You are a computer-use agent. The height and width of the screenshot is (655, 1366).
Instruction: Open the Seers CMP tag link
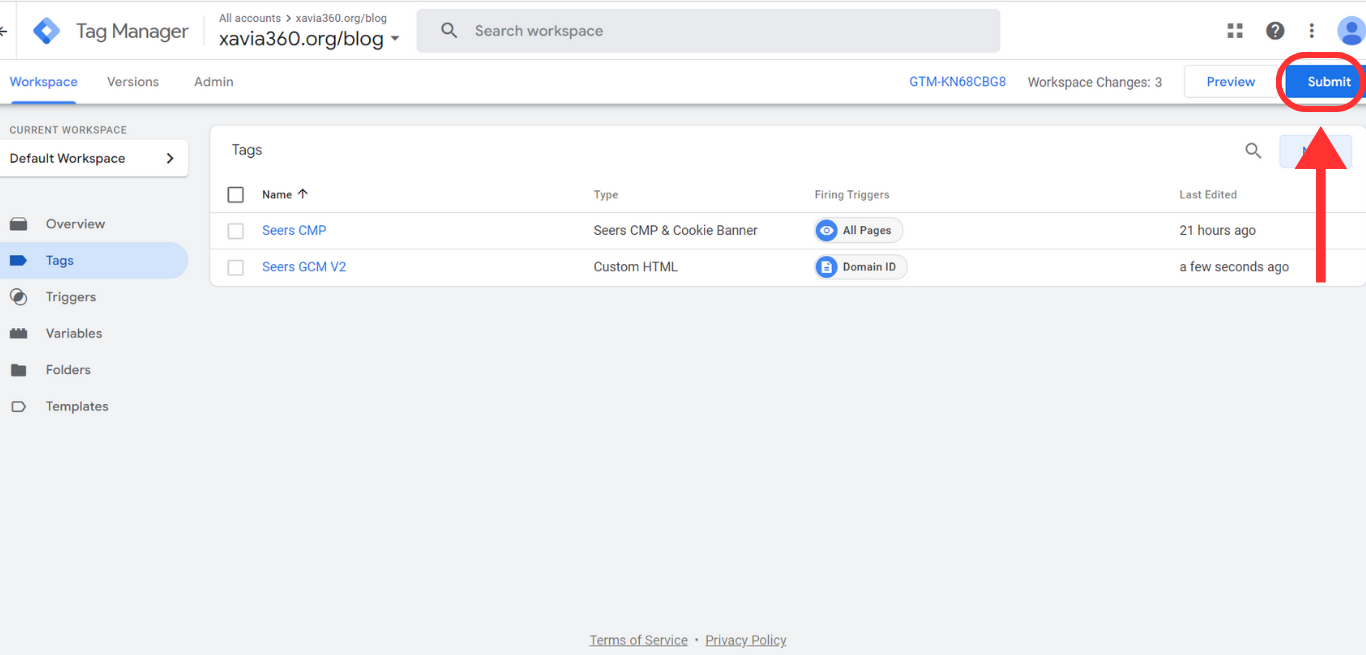pos(294,230)
